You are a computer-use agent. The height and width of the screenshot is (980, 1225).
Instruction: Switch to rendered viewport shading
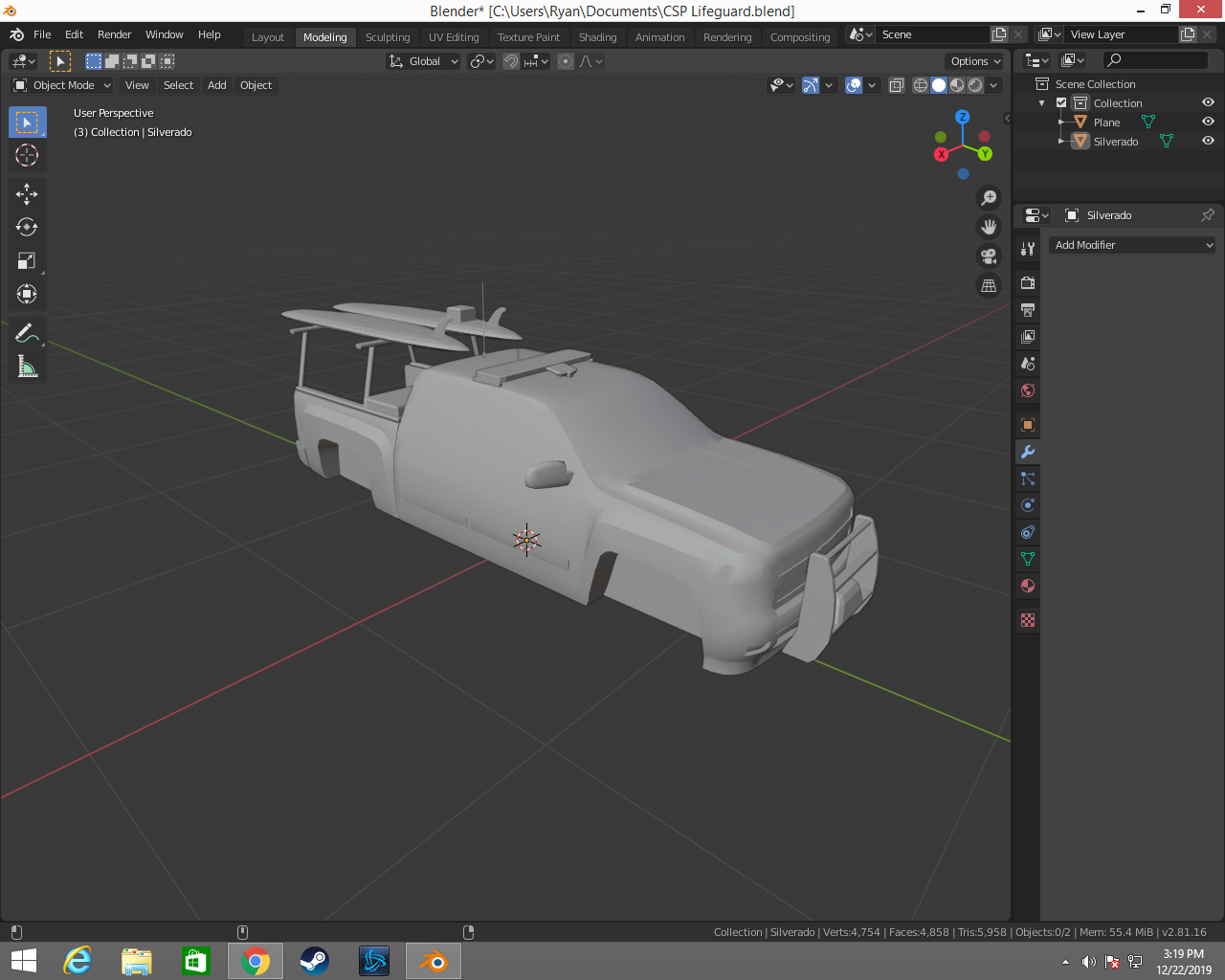pos(975,85)
